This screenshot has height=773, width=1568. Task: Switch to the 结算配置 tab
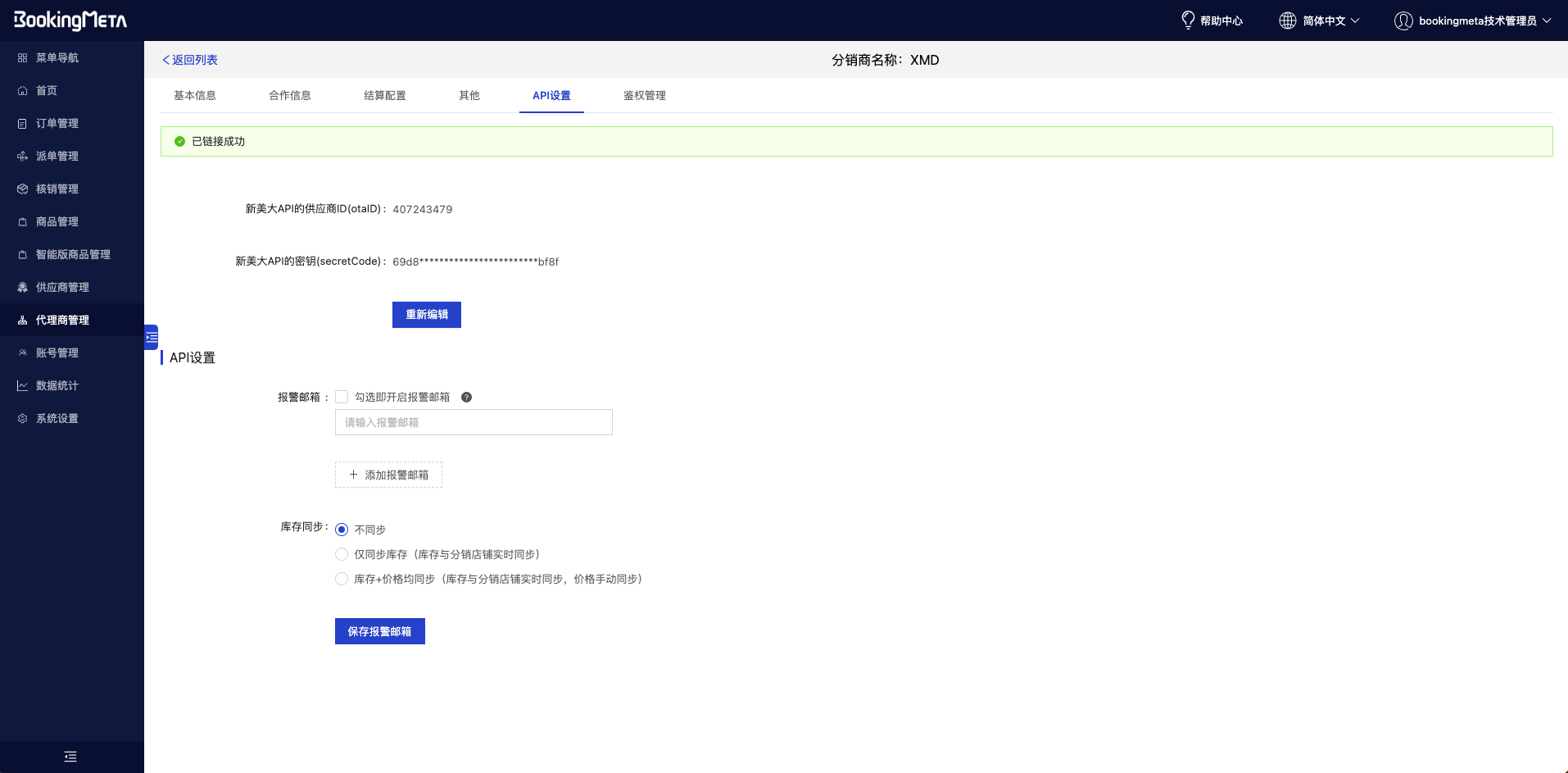pyautogui.click(x=384, y=96)
